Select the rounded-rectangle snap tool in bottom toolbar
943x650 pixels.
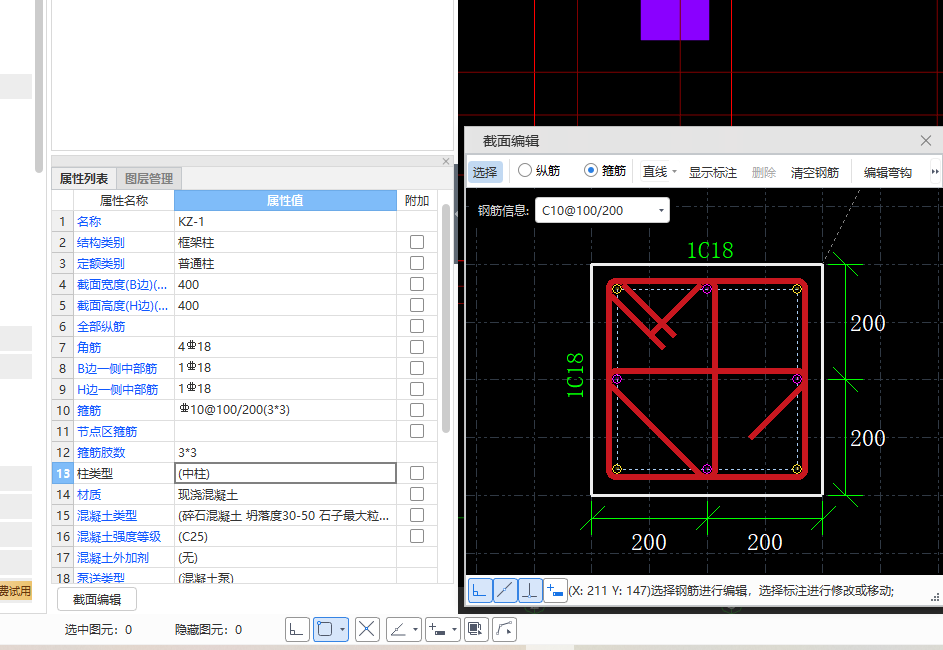tap(325, 630)
